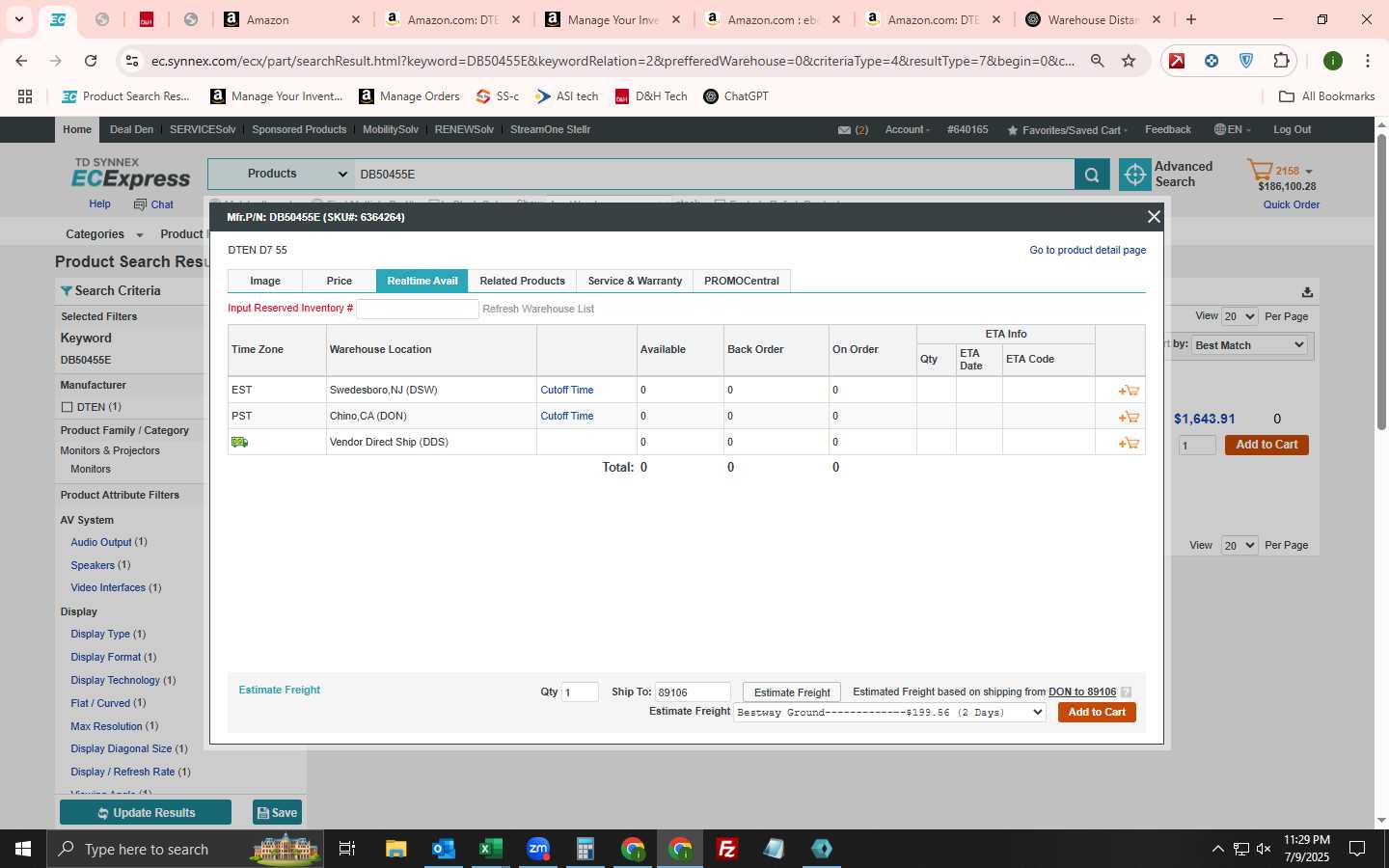The image size is (1389, 868).
Task: Click the Chrome zoom magnifier icon
Action: click(x=1098, y=61)
